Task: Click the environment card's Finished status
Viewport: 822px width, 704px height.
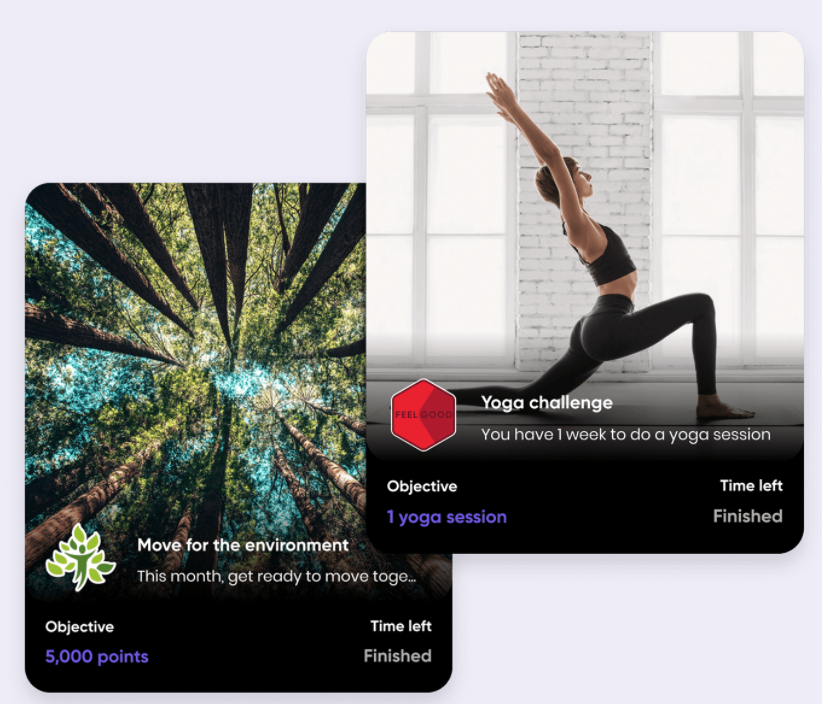Action: pyautogui.click(x=397, y=656)
